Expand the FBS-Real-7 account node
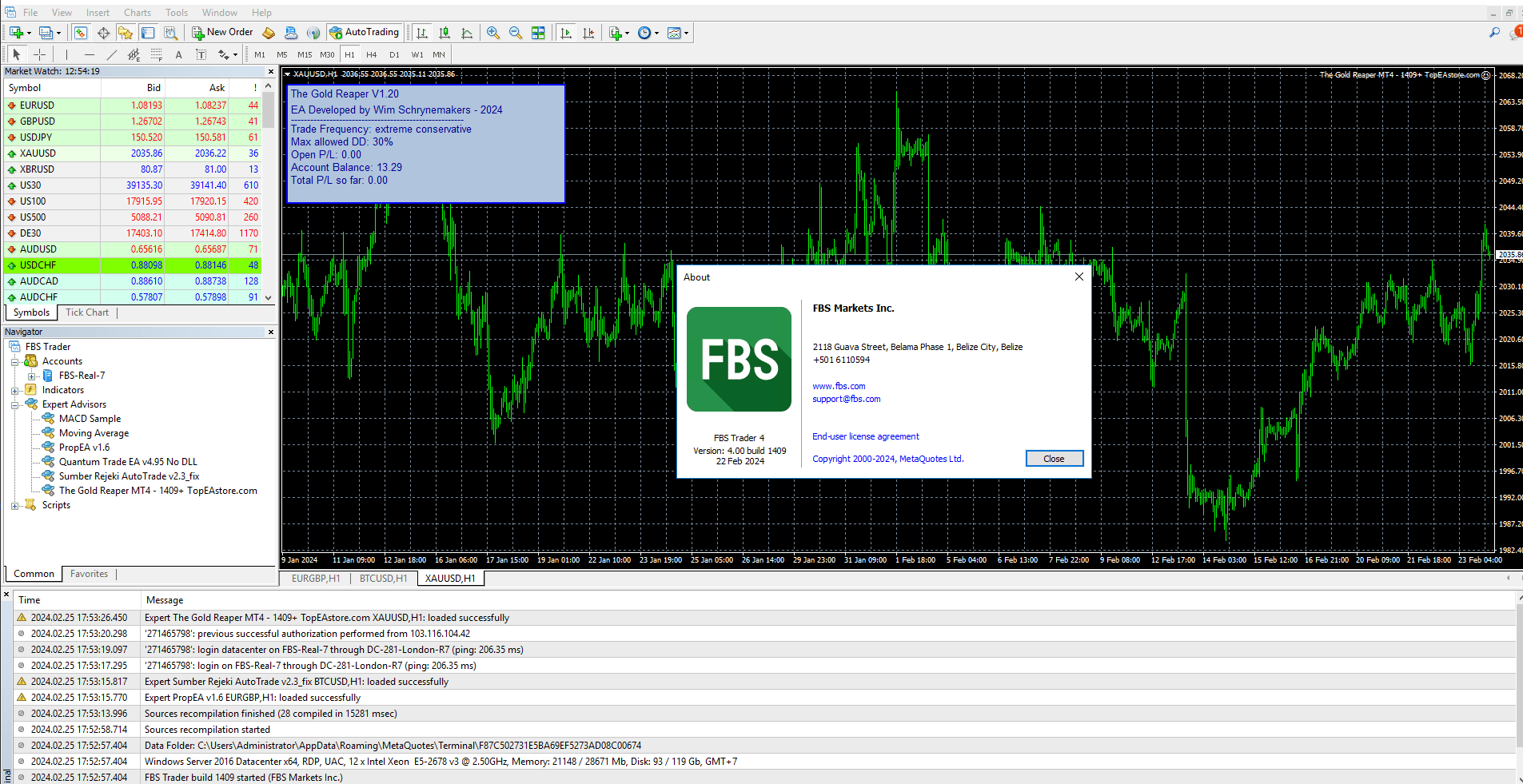The height and width of the screenshot is (784, 1523). tap(31, 376)
